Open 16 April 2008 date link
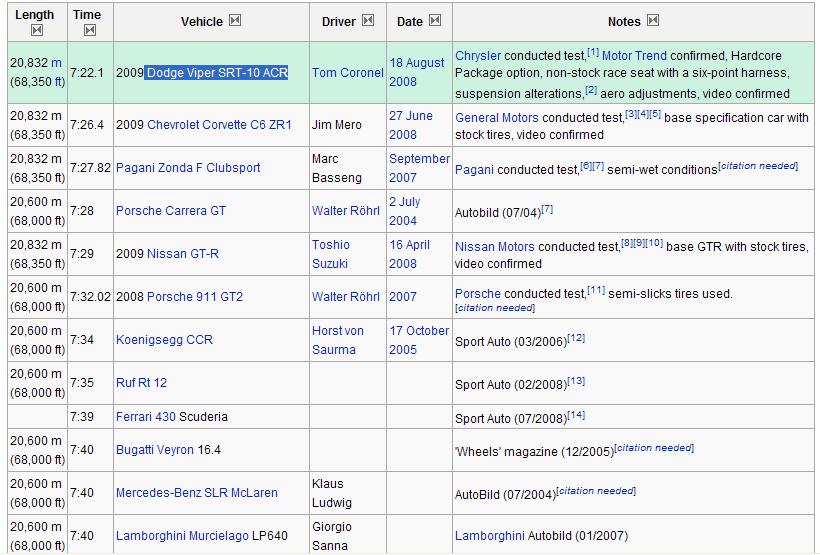Screen dimensions: 820x555 click(409, 254)
